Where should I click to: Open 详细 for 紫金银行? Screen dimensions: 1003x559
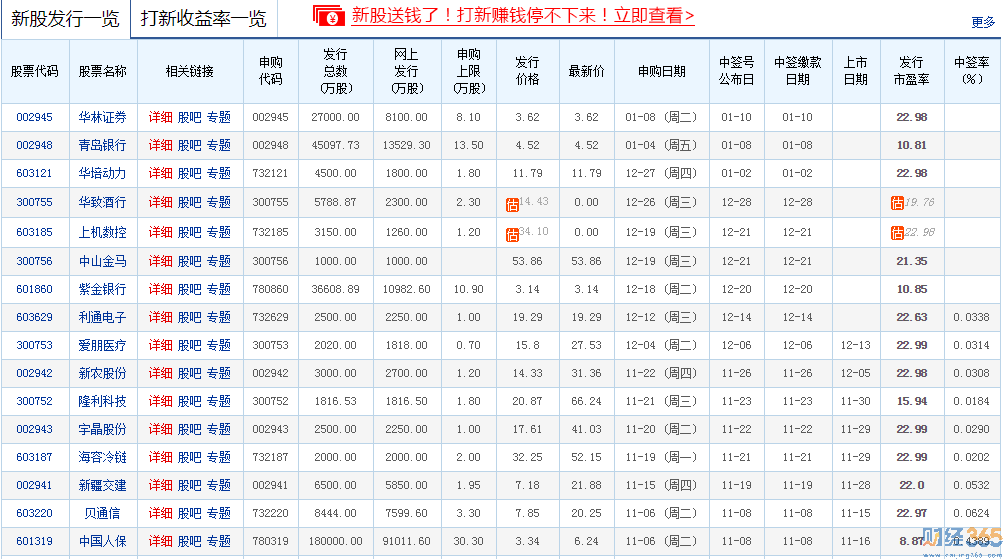click(161, 289)
